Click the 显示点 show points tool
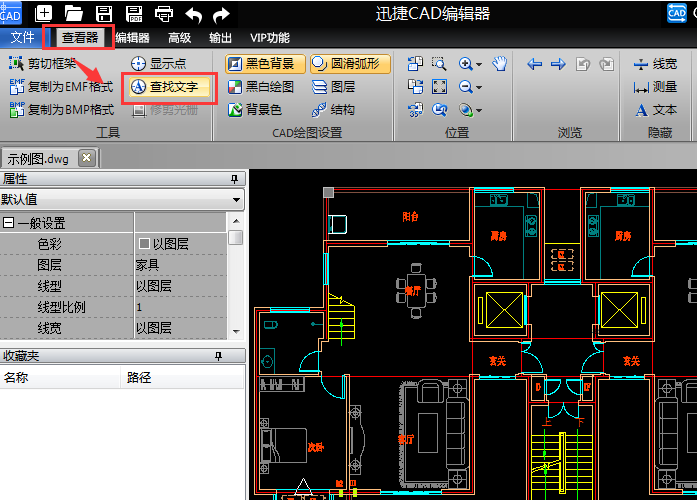The width and height of the screenshot is (699, 501). pos(158,63)
